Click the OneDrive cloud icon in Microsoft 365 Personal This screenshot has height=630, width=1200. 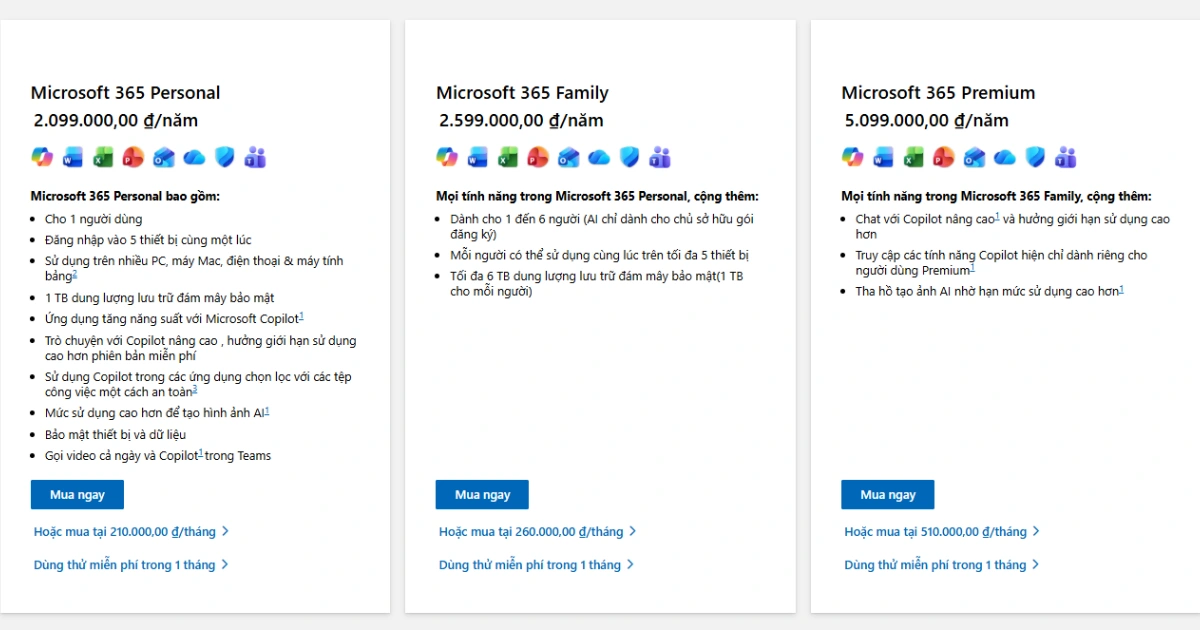tap(195, 157)
